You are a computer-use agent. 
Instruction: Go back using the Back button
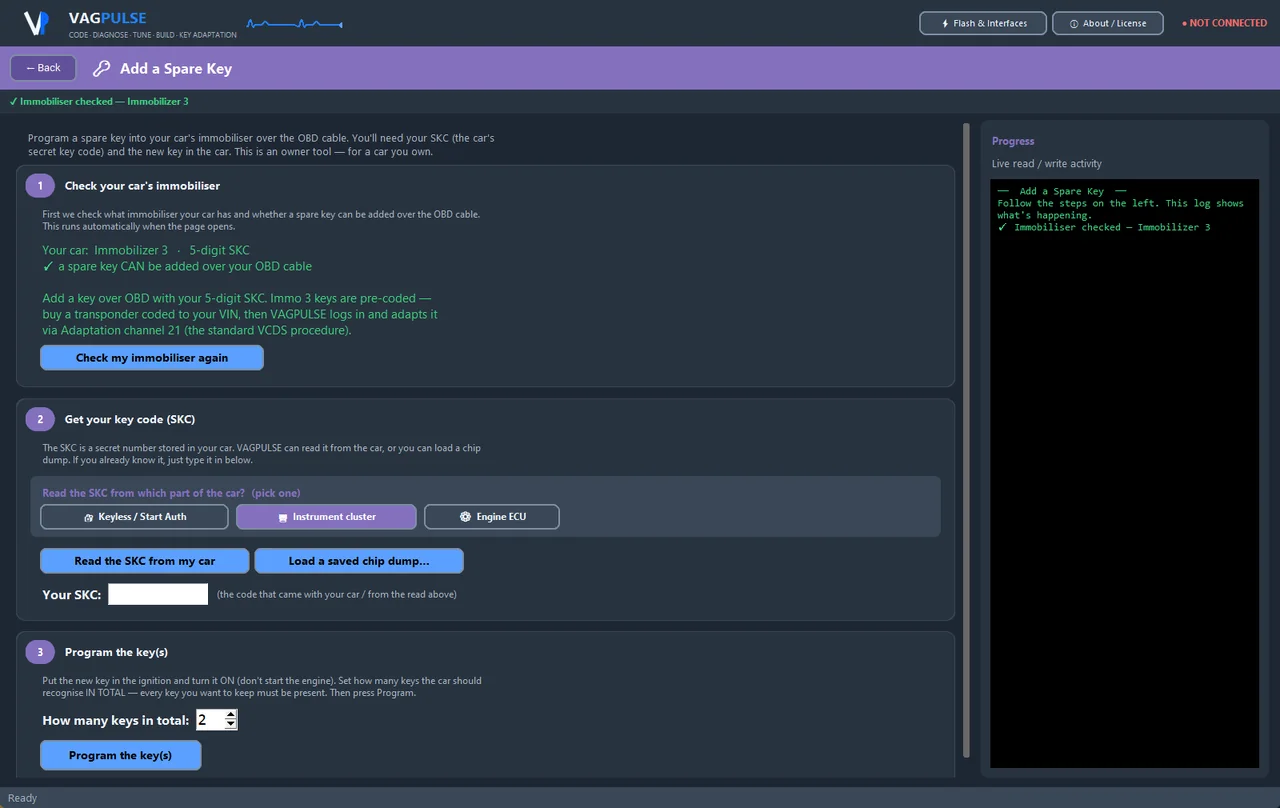(x=43, y=68)
